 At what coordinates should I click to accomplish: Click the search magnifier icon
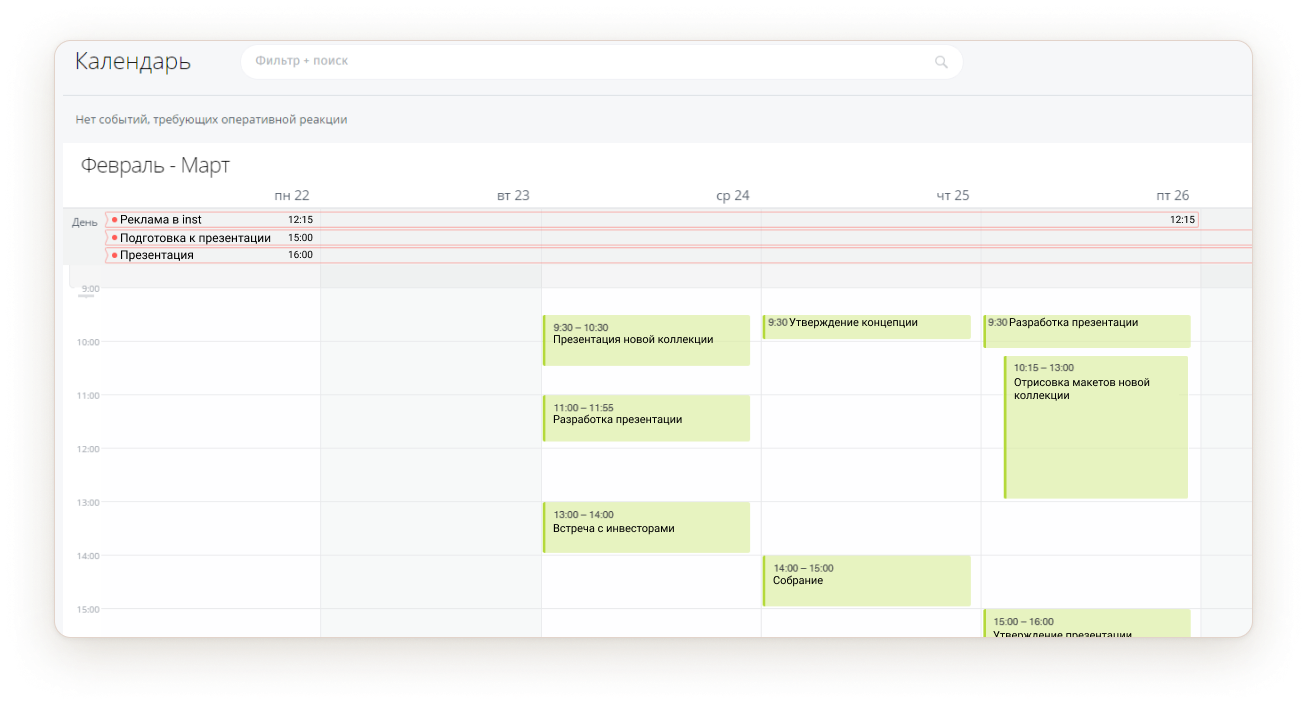(x=941, y=62)
